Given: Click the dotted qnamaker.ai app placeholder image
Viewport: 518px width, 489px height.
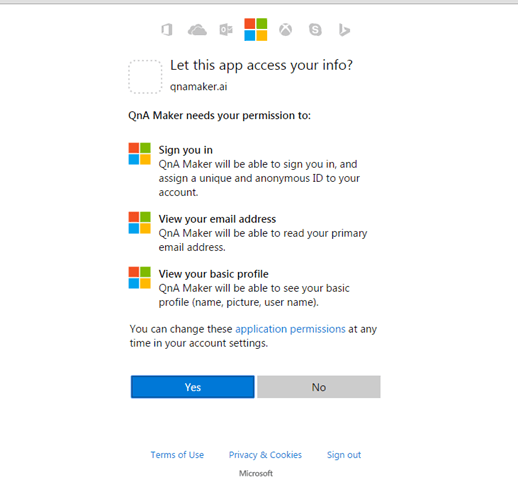Looking at the screenshot, I should tap(145, 77).
